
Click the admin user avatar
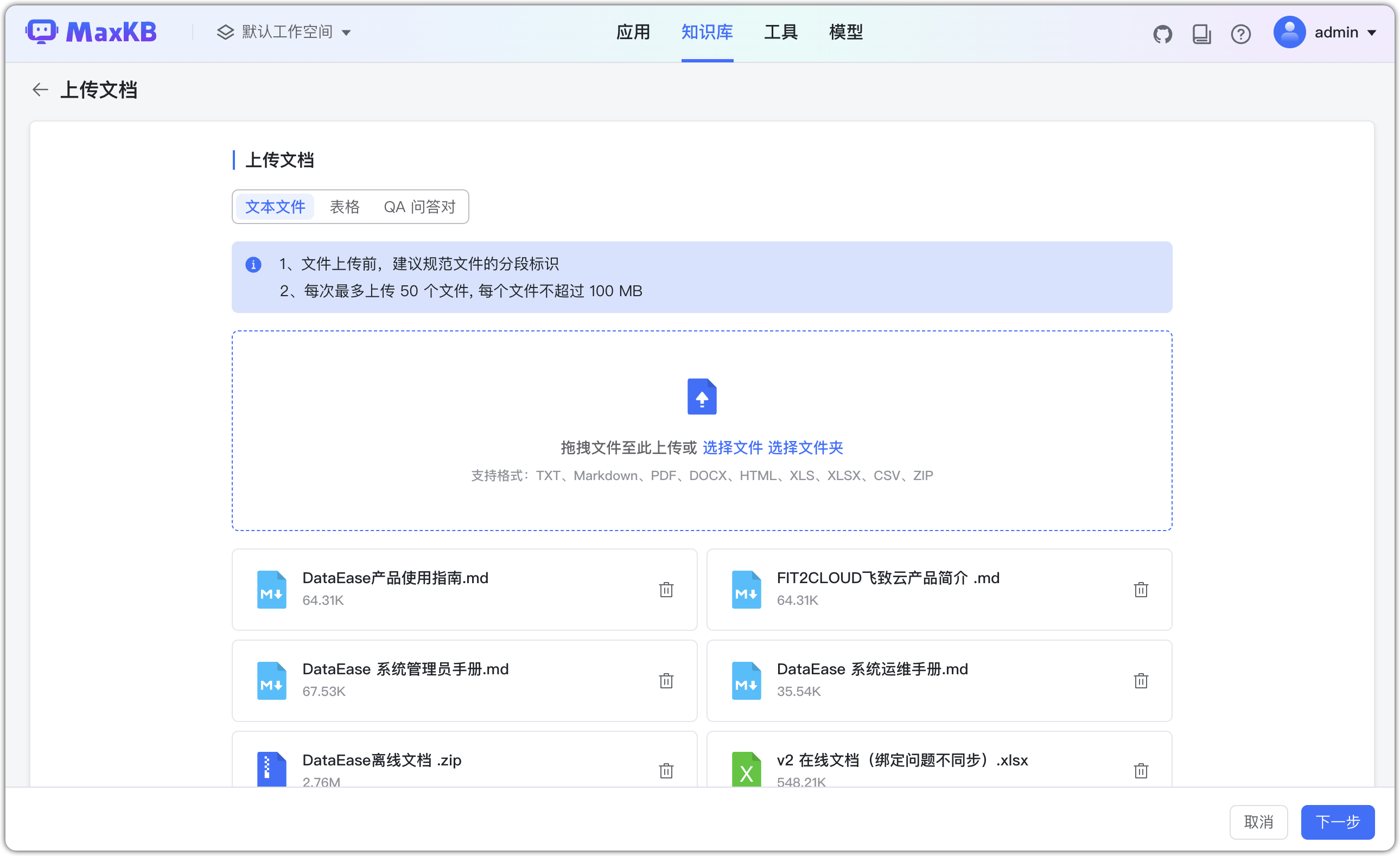pyautogui.click(x=1289, y=32)
